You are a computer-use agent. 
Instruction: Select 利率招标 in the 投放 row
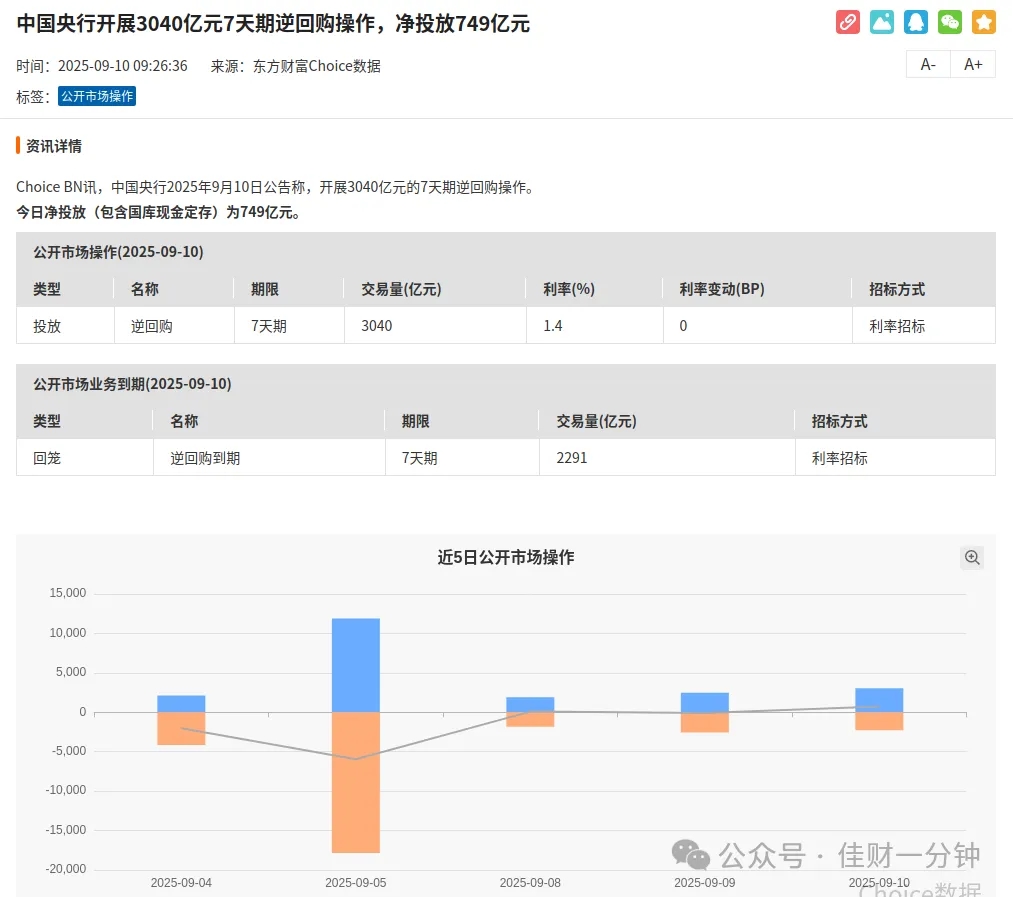tap(897, 326)
